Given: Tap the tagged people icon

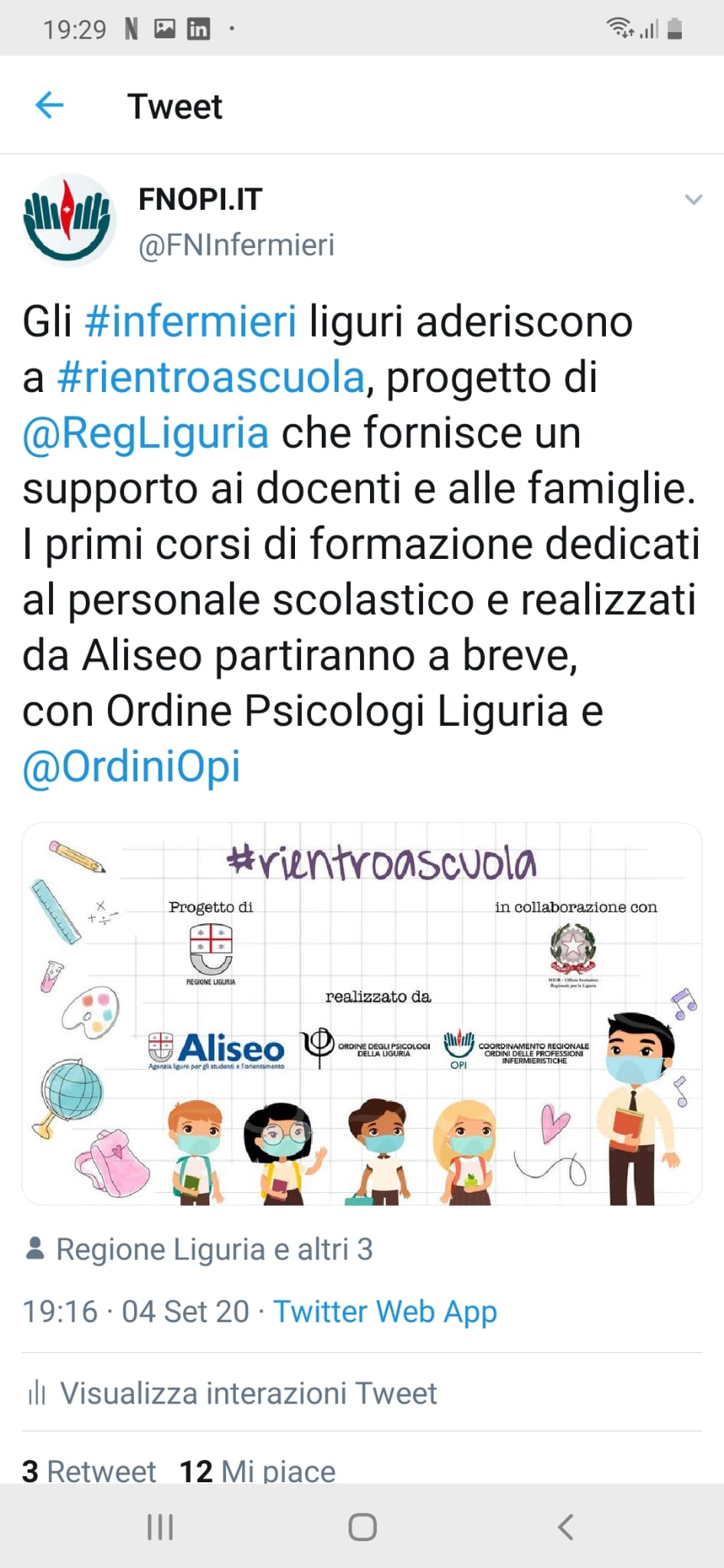Looking at the screenshot, I should [x=34, y=1249].
